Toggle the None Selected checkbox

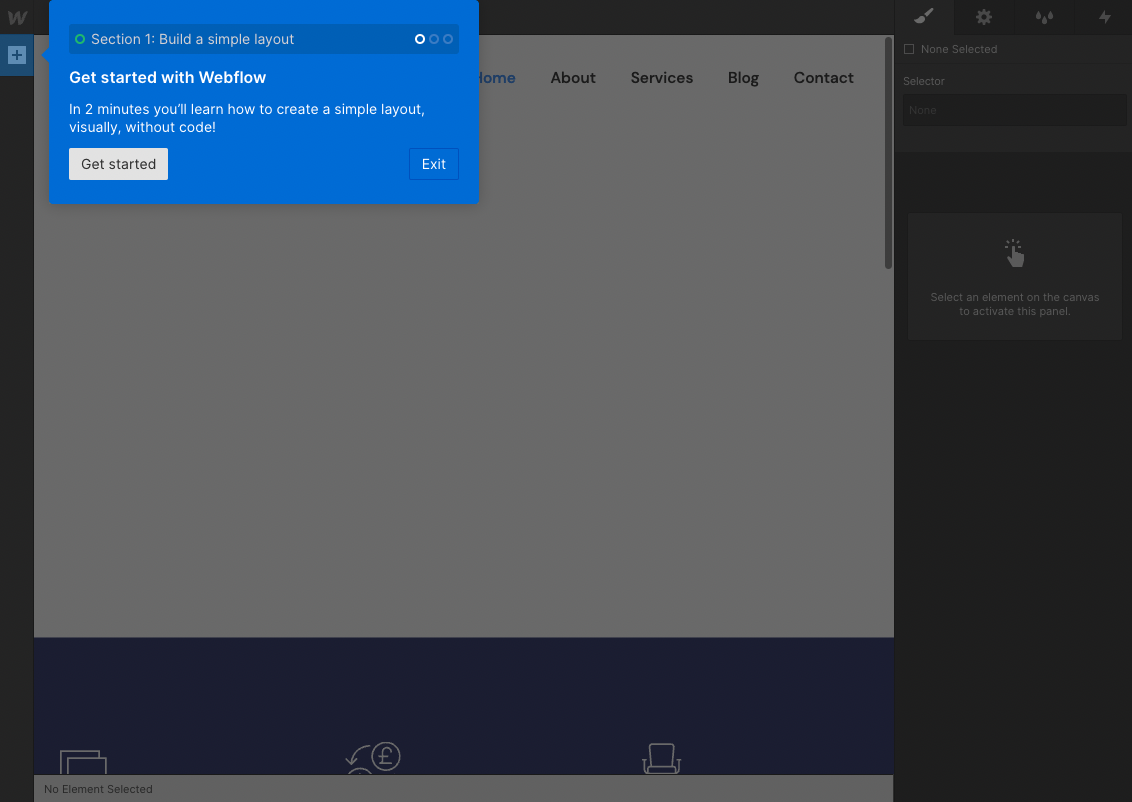click(909, 49)
